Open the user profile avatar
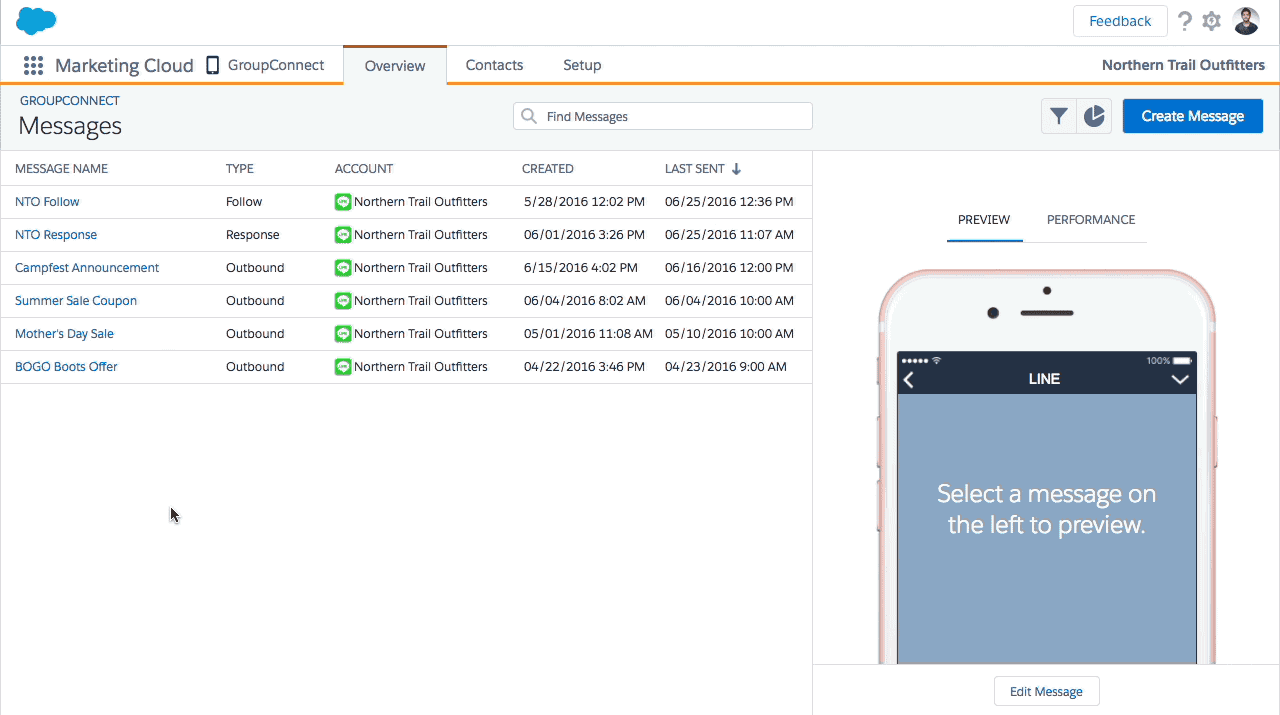Viewport: 1280px width, 715px height. tap(1246, 21)
